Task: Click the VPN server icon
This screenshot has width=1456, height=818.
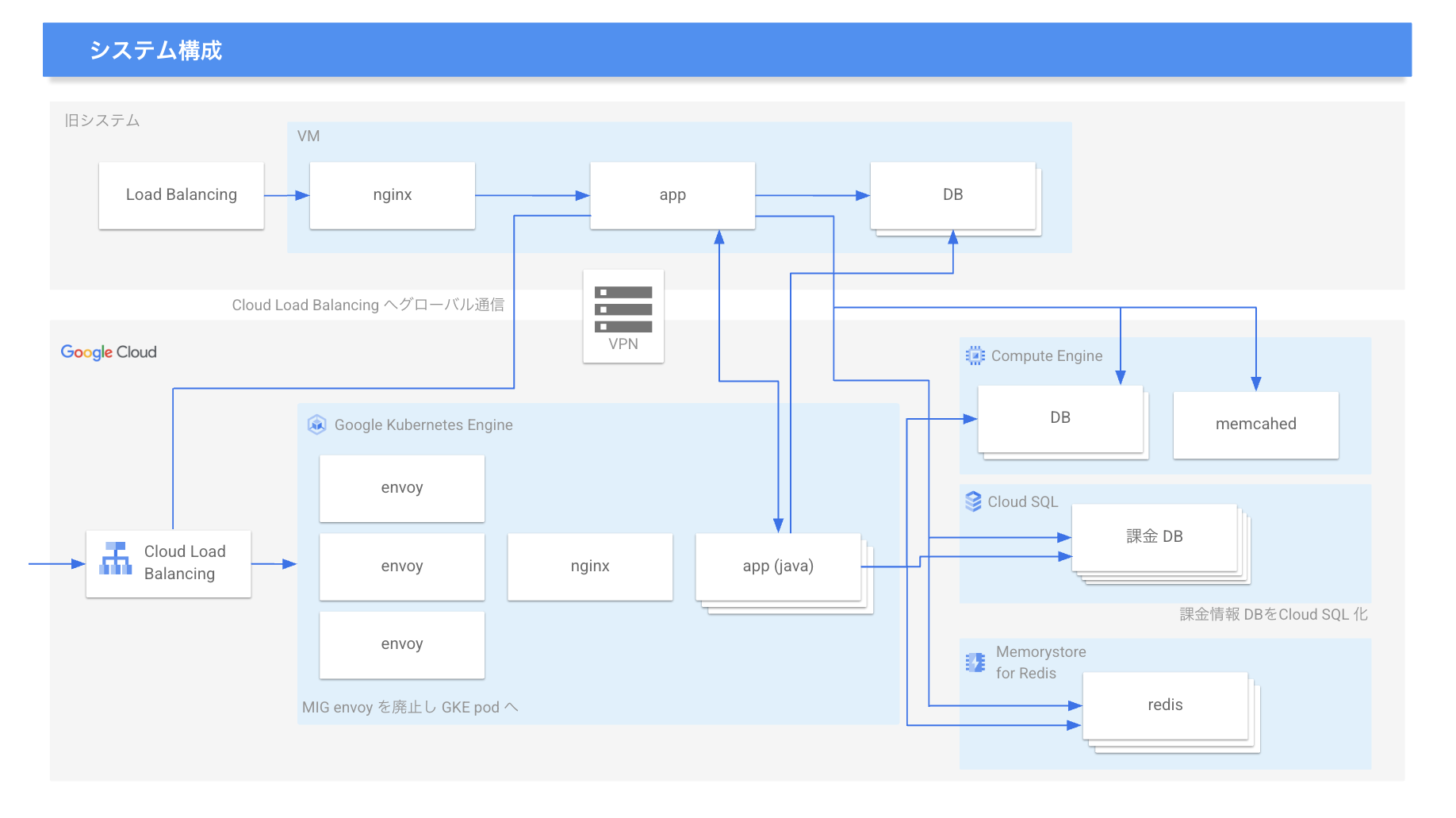Action: (623, 309)
